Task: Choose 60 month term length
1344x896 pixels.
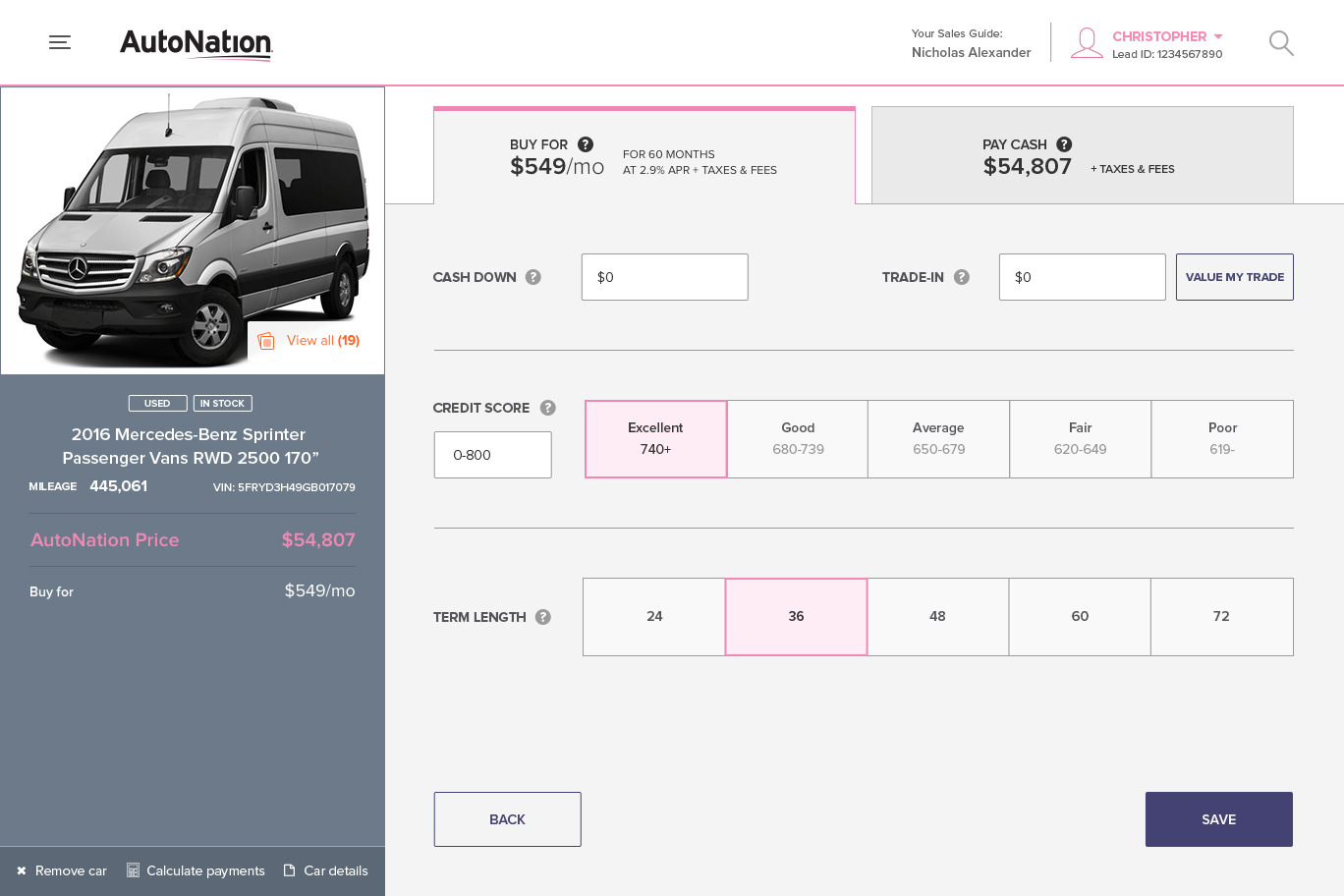Action: coord(1080,617)
